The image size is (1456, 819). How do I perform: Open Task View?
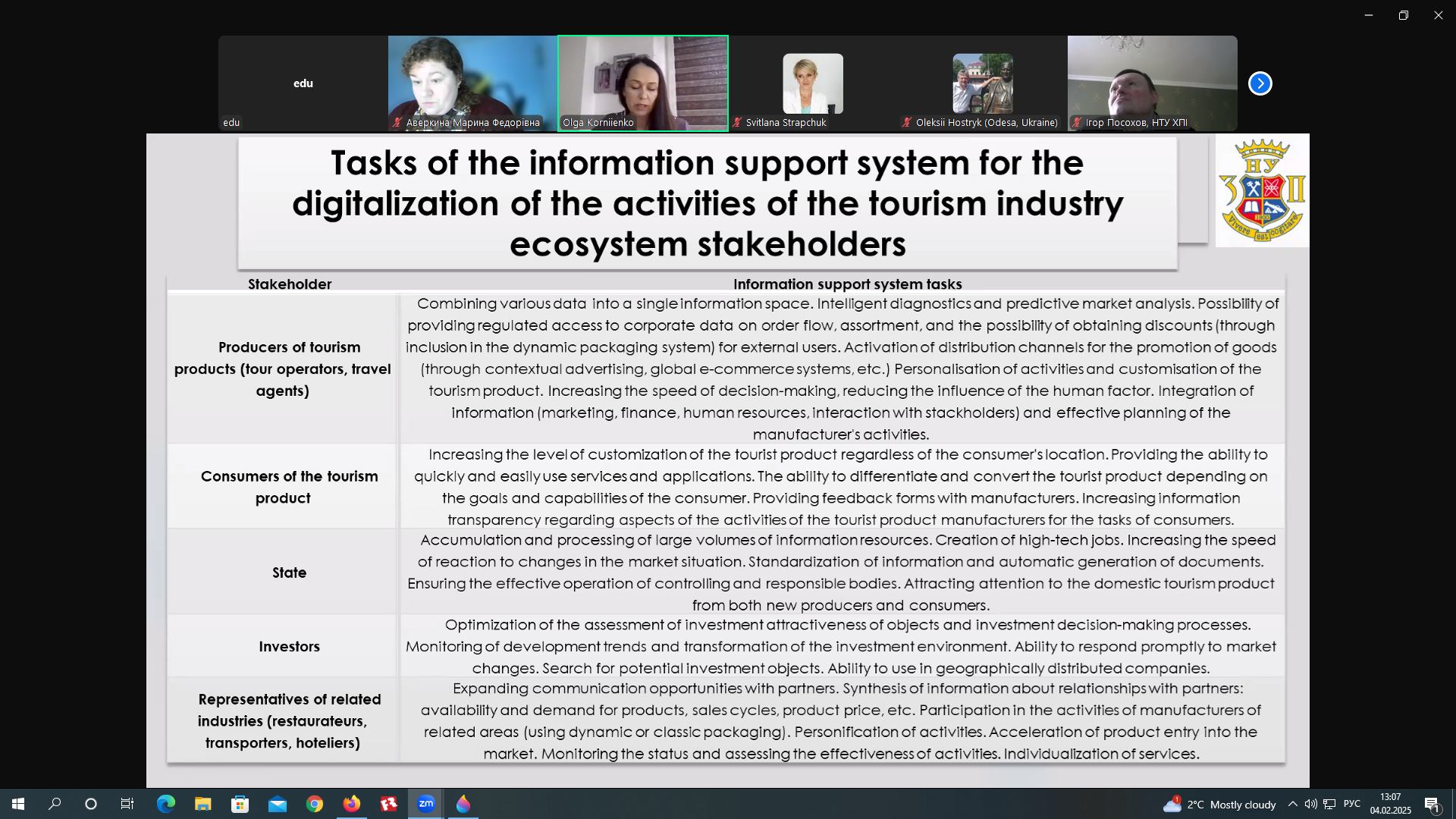click(127, 804)
